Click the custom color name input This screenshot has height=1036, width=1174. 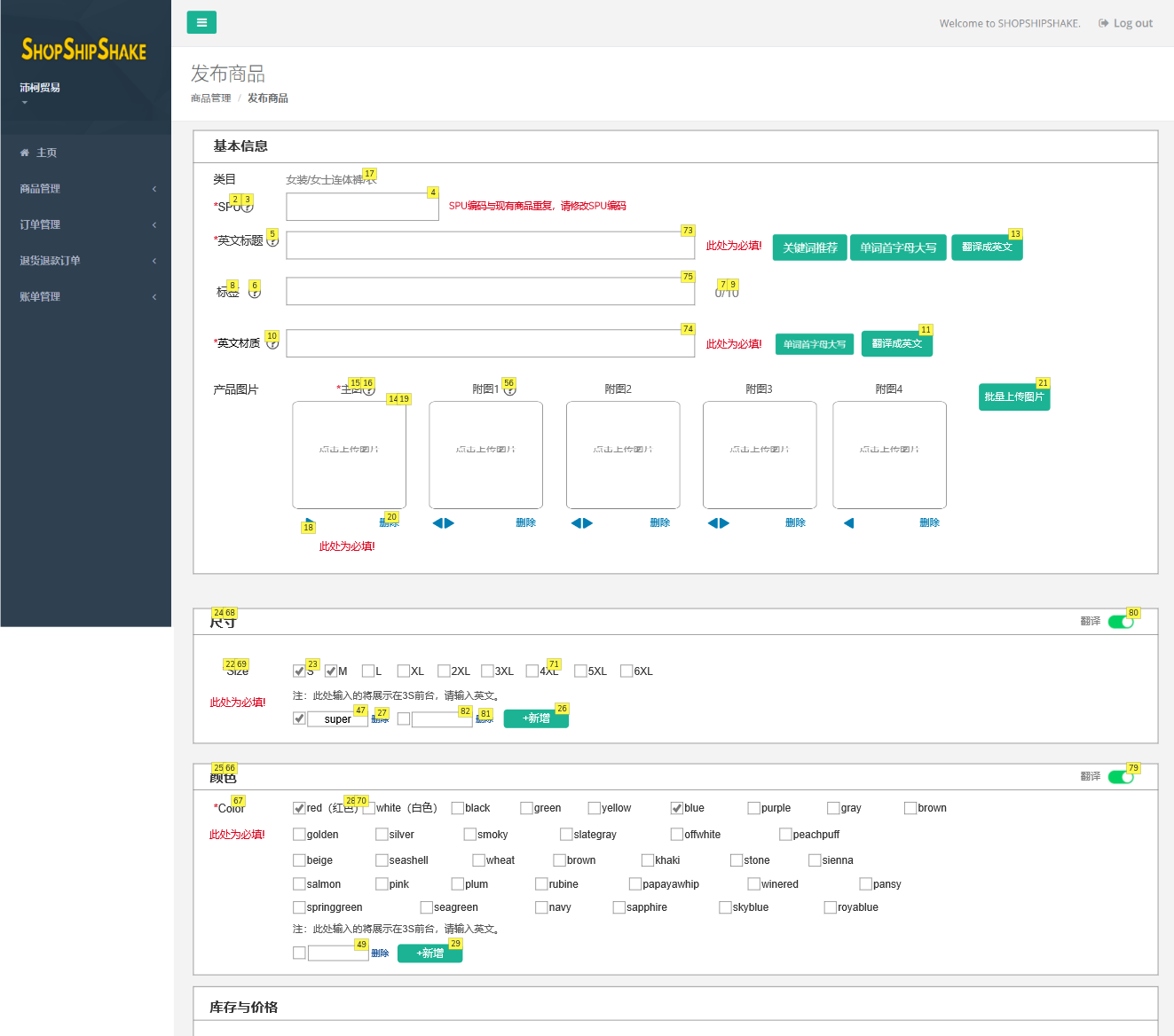(x=338, y=954)
